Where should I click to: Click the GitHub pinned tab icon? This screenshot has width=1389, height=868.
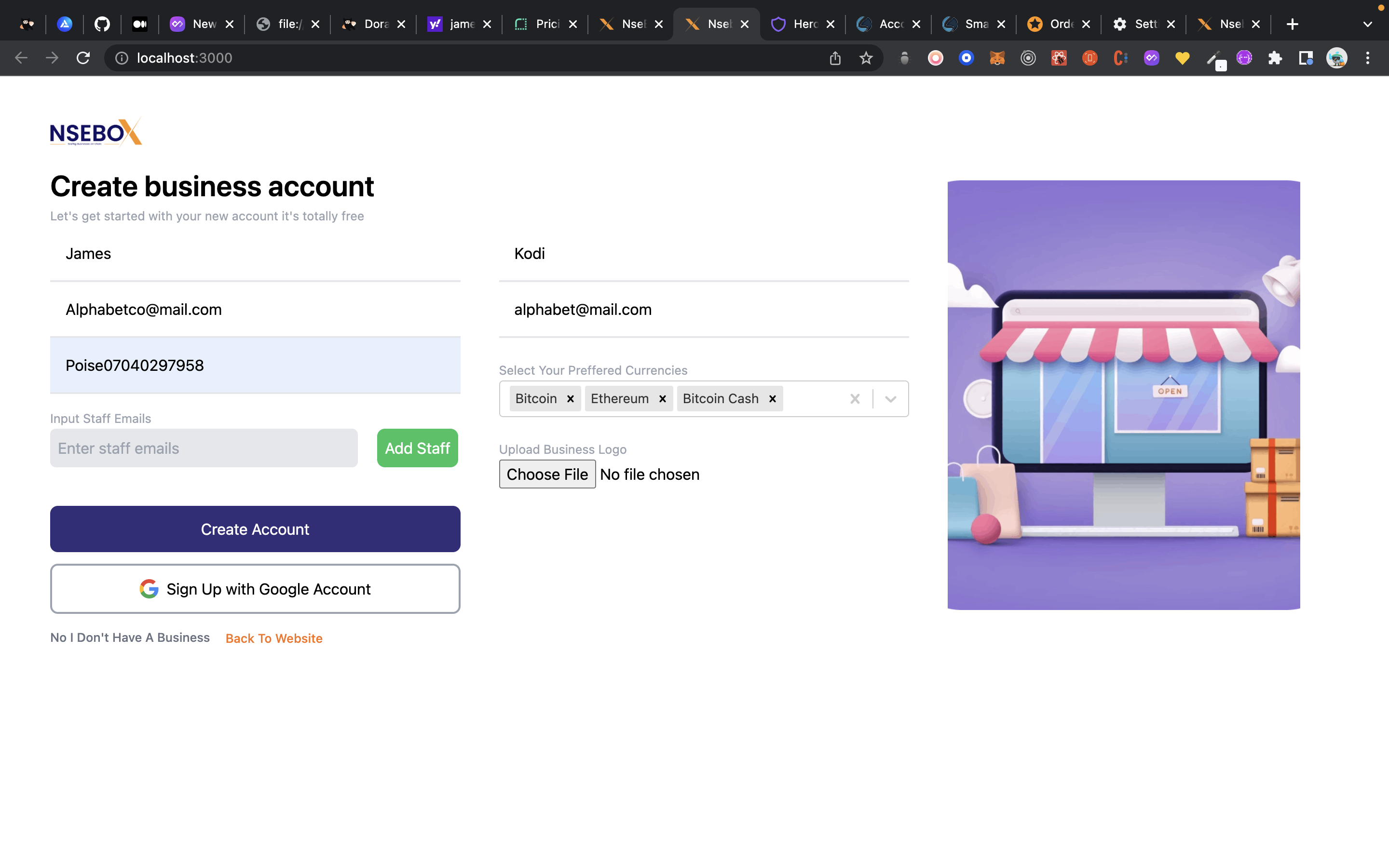click(103, 24)
